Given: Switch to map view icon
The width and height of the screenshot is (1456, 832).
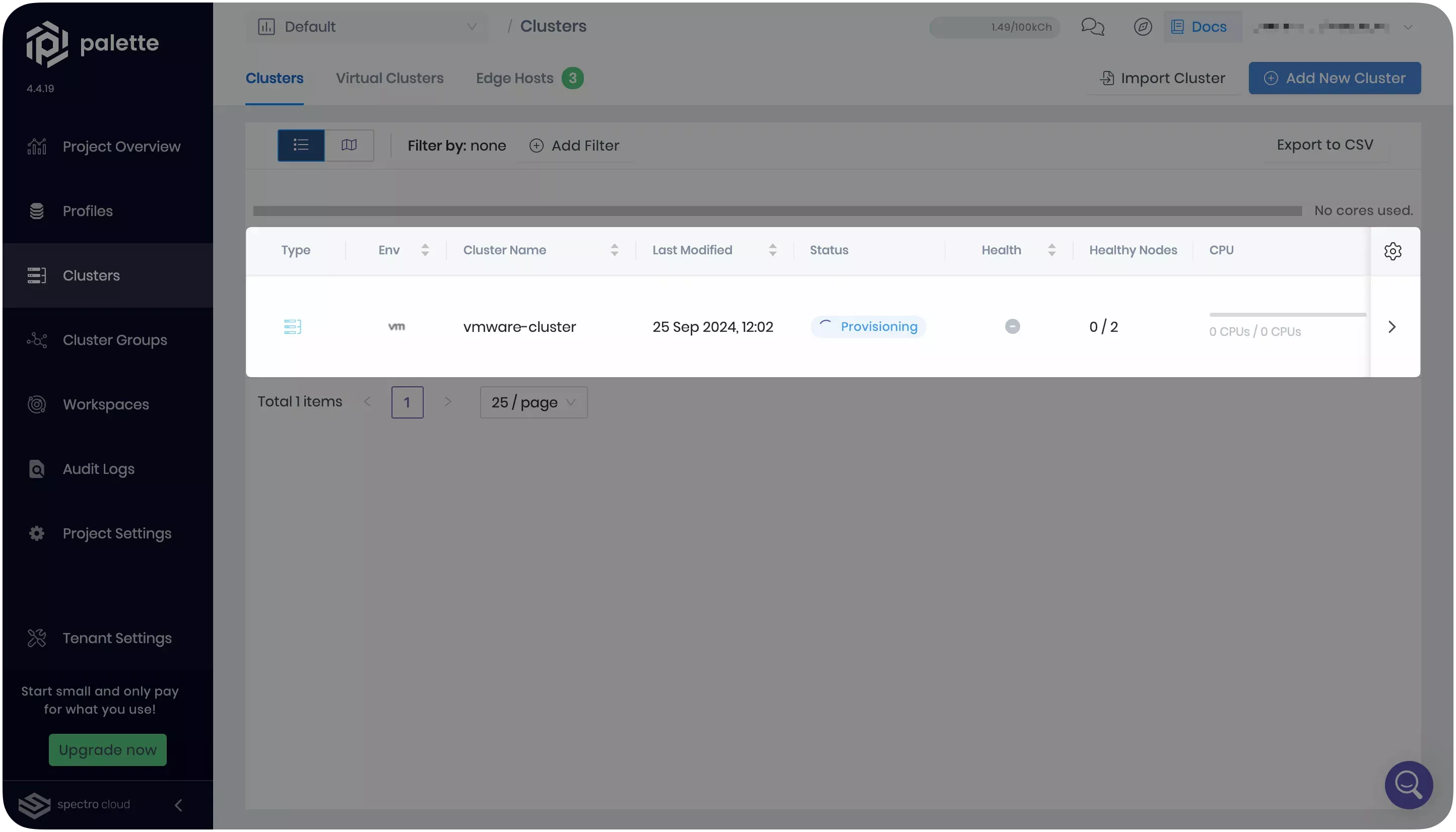Looking at the screenshot, I should (x=349, y=145).
